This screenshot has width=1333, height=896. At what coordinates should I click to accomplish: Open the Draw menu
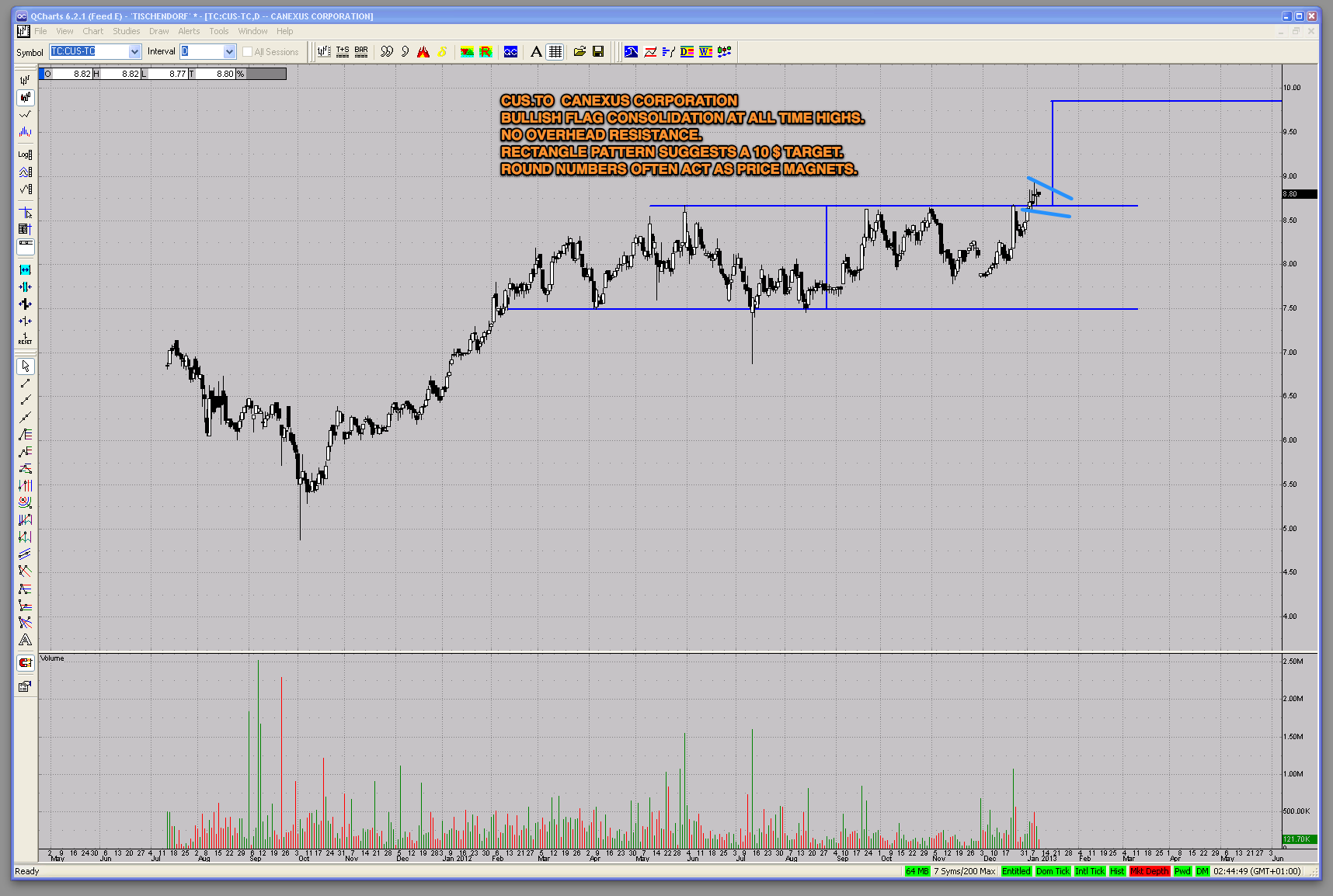[158, 31]
